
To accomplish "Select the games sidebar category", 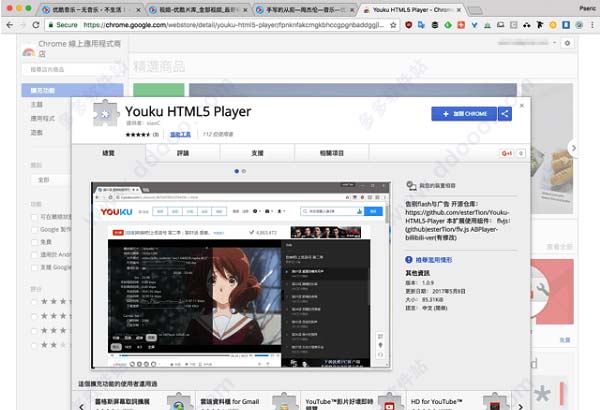I will (x=36, y=132).
